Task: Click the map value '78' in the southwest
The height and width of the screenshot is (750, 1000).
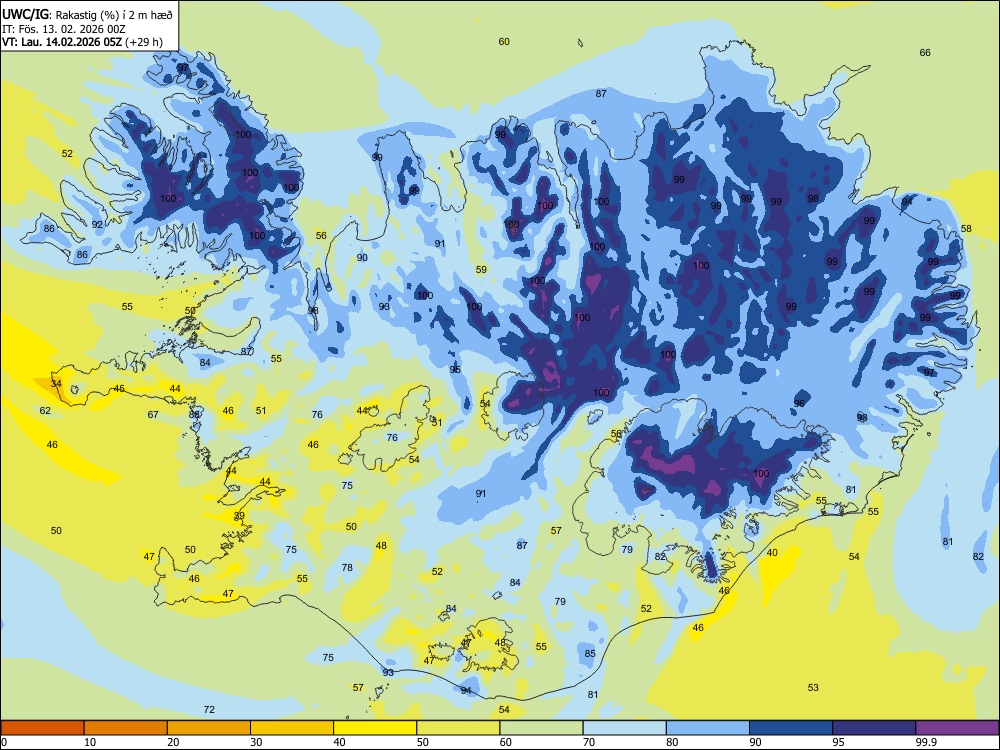Action: [347, 568]
